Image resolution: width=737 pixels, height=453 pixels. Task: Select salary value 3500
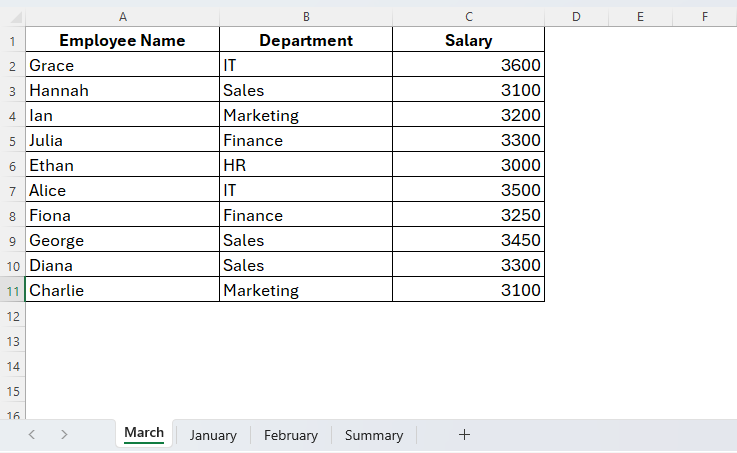(469, 190)
